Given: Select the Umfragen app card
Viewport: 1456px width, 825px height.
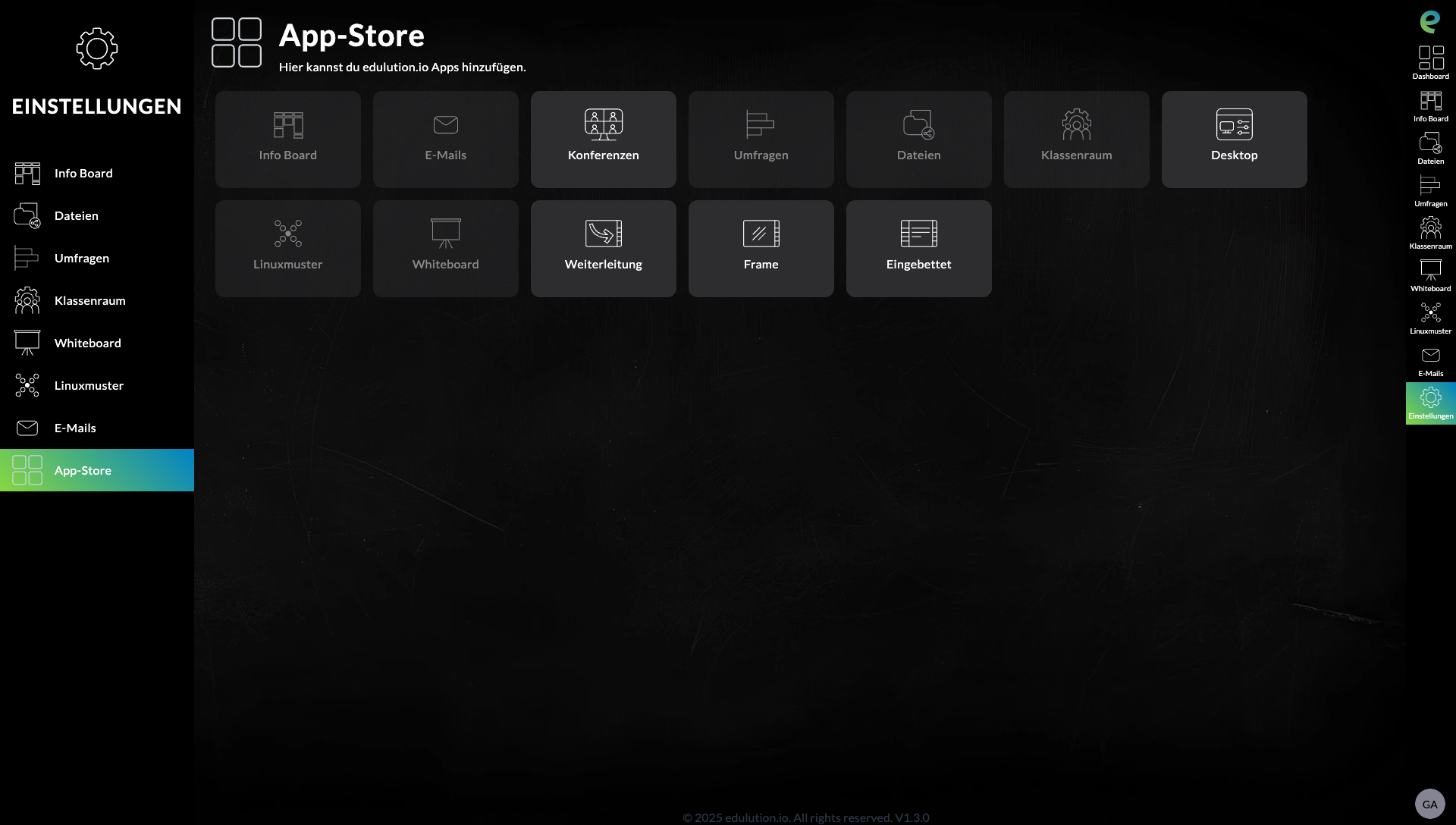Looking at the screenshot, I should pos(761,140).
